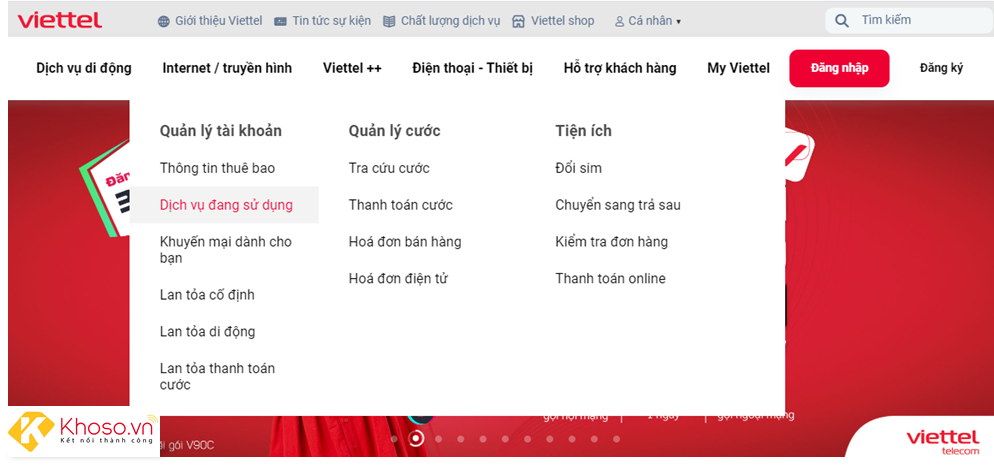Select Tra cứu cước
Viewport: 994px width, 465px height.
389,168
